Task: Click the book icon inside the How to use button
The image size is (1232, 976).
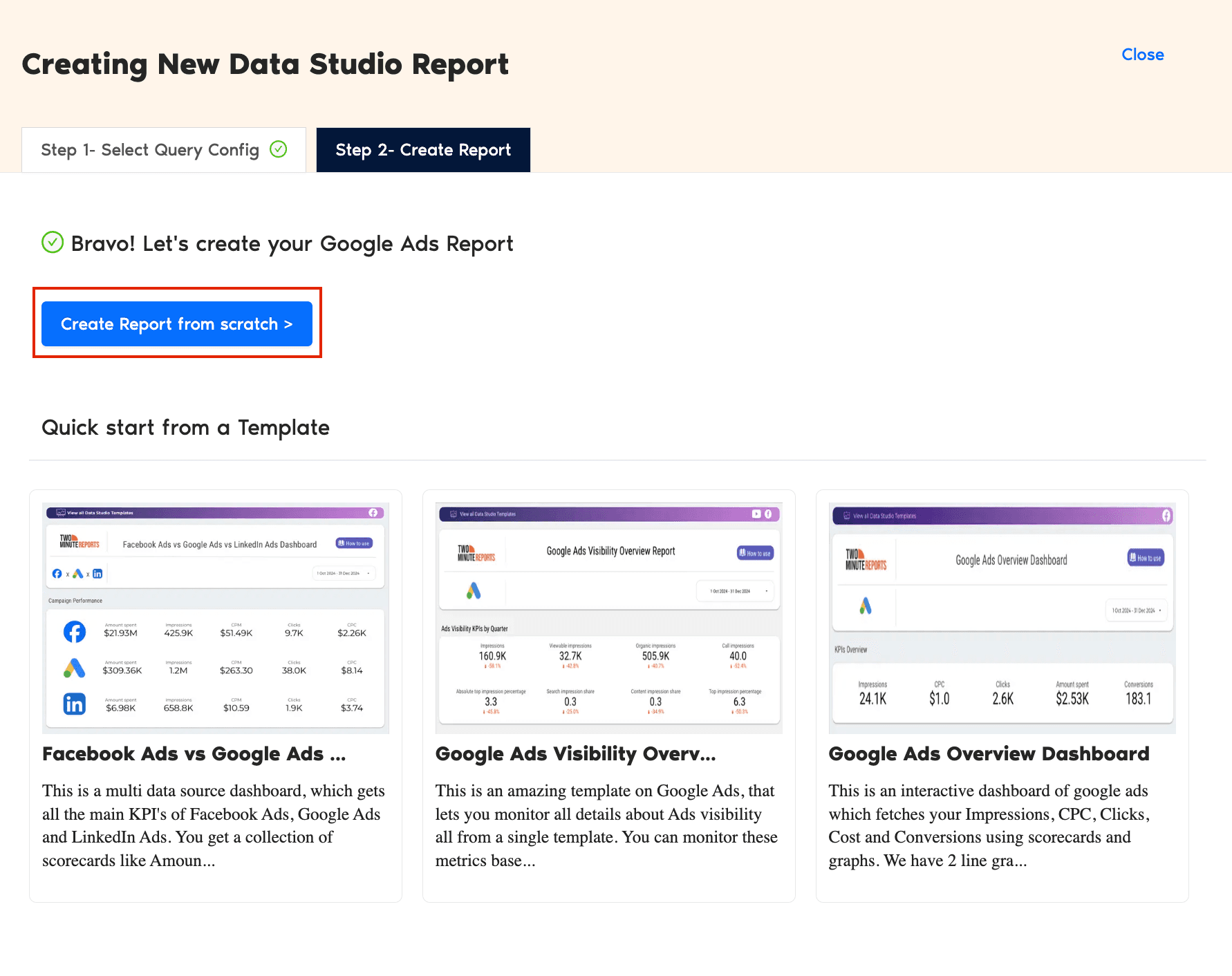Action: (342, 543)
